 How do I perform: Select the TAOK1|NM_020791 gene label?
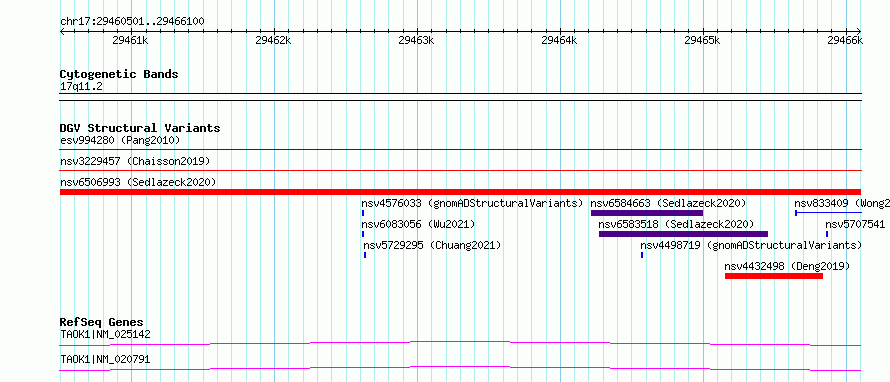tap(105, 359)
